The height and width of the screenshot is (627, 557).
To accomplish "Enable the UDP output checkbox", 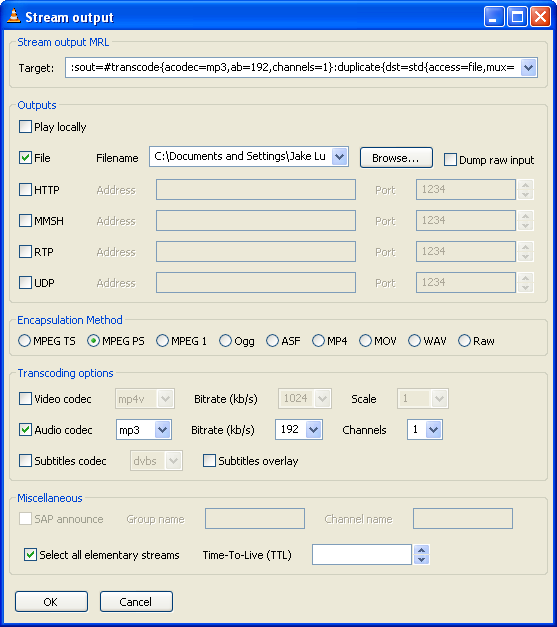I will [x=25, y=282].
